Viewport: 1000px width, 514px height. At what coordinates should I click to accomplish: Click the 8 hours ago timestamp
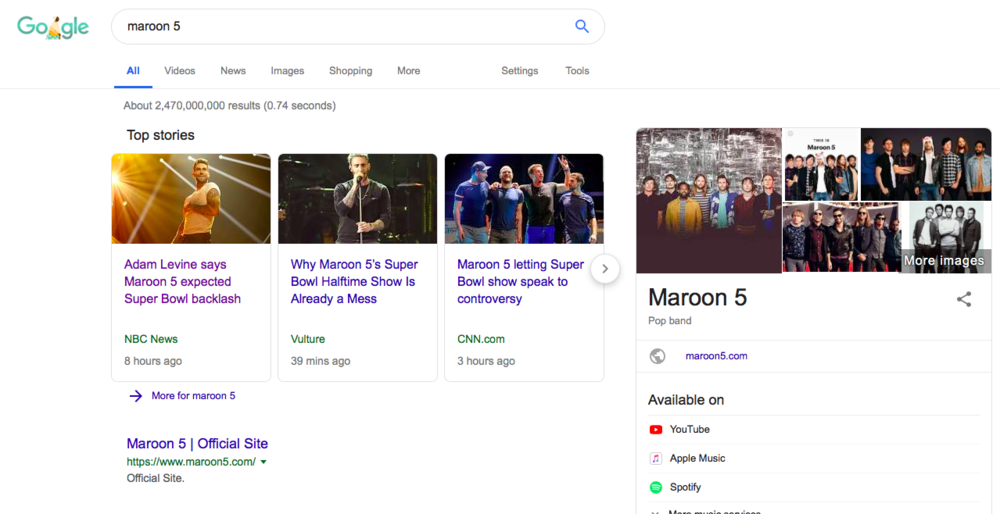[x=153, y=361]
